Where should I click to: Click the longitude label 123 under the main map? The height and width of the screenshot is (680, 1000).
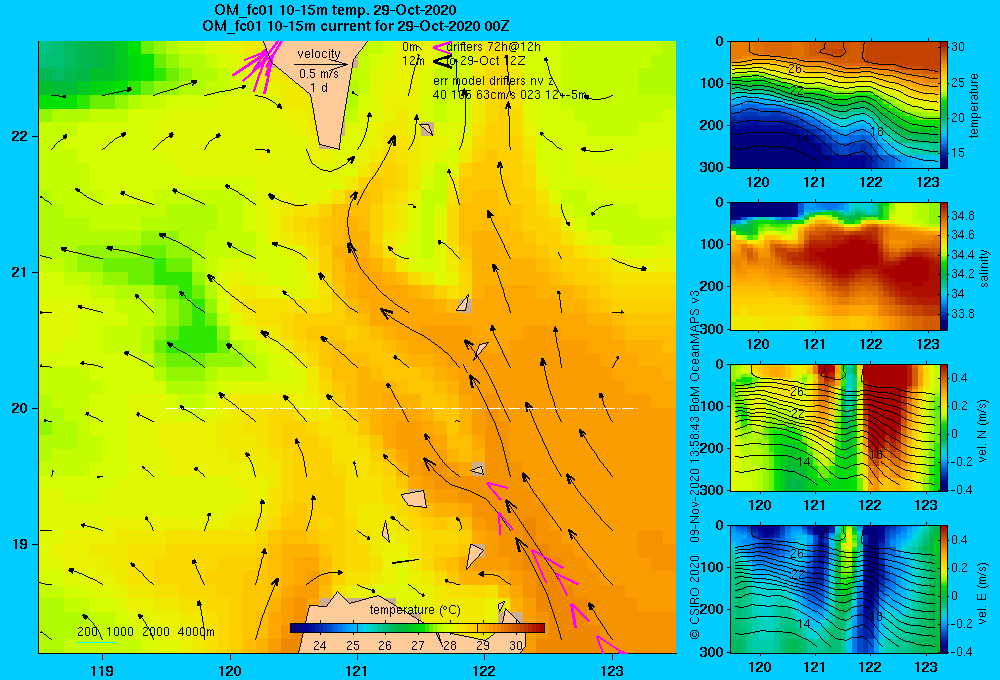[x=612, y=671]
